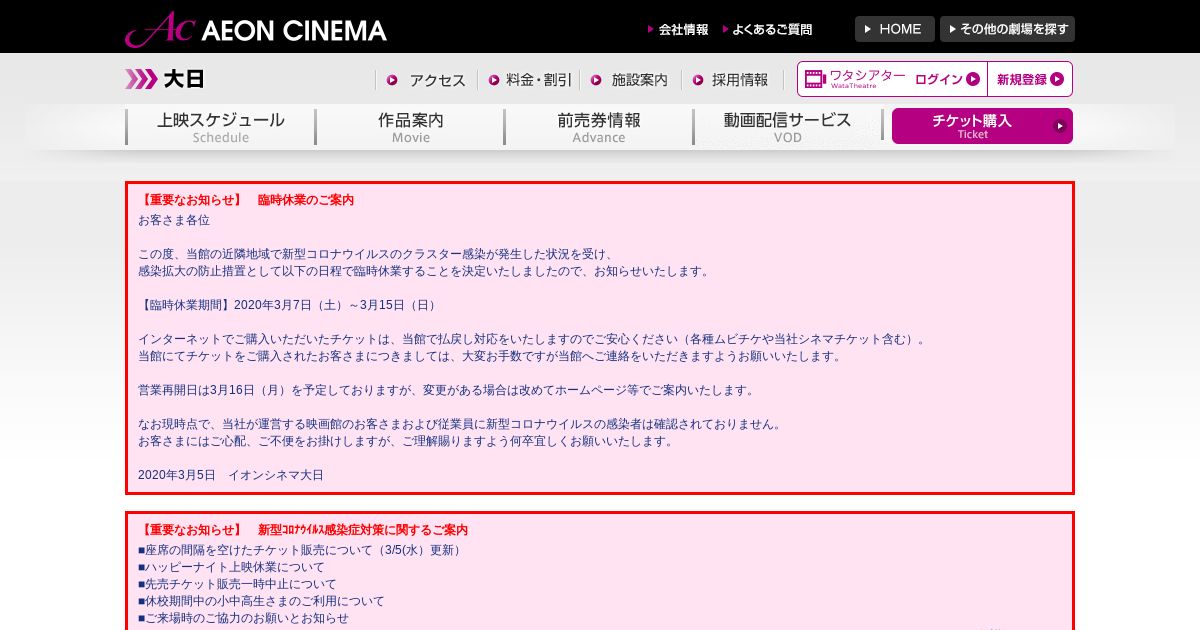Click 座席の間隔を空けたチケット販売について item

point(300,550)
